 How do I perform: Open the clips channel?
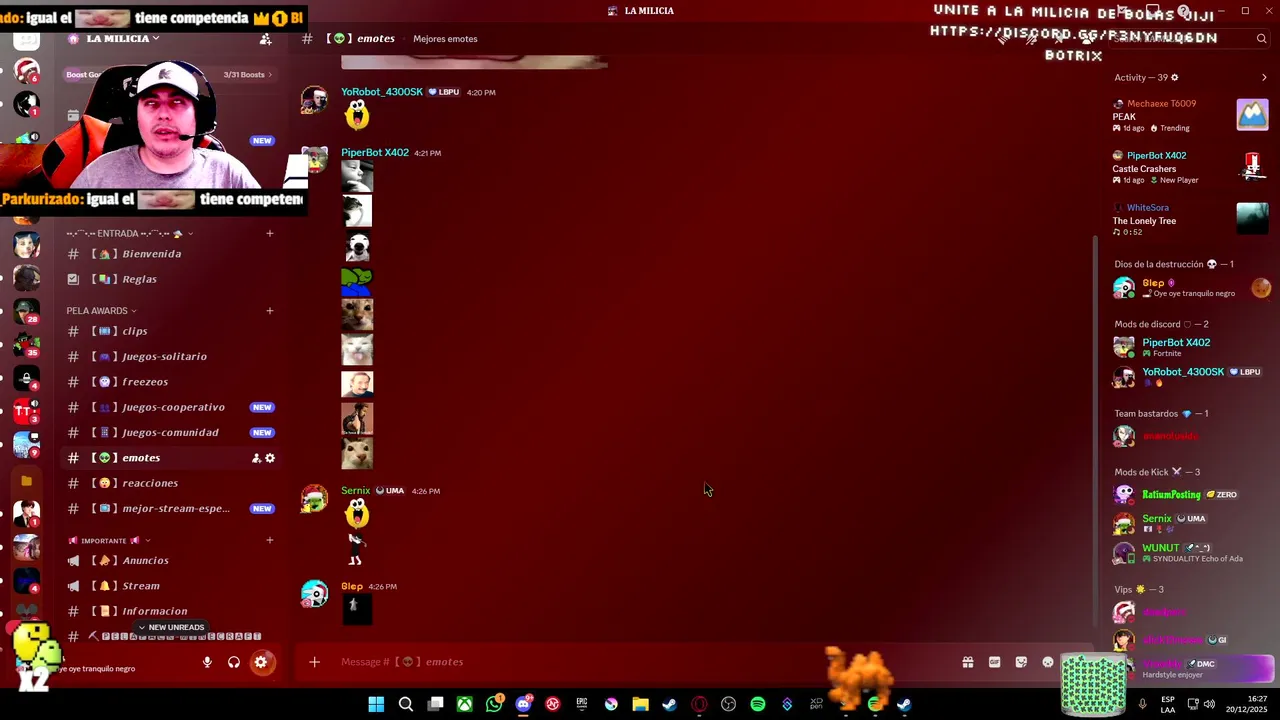pyautogui.click(x=170, y=331)
